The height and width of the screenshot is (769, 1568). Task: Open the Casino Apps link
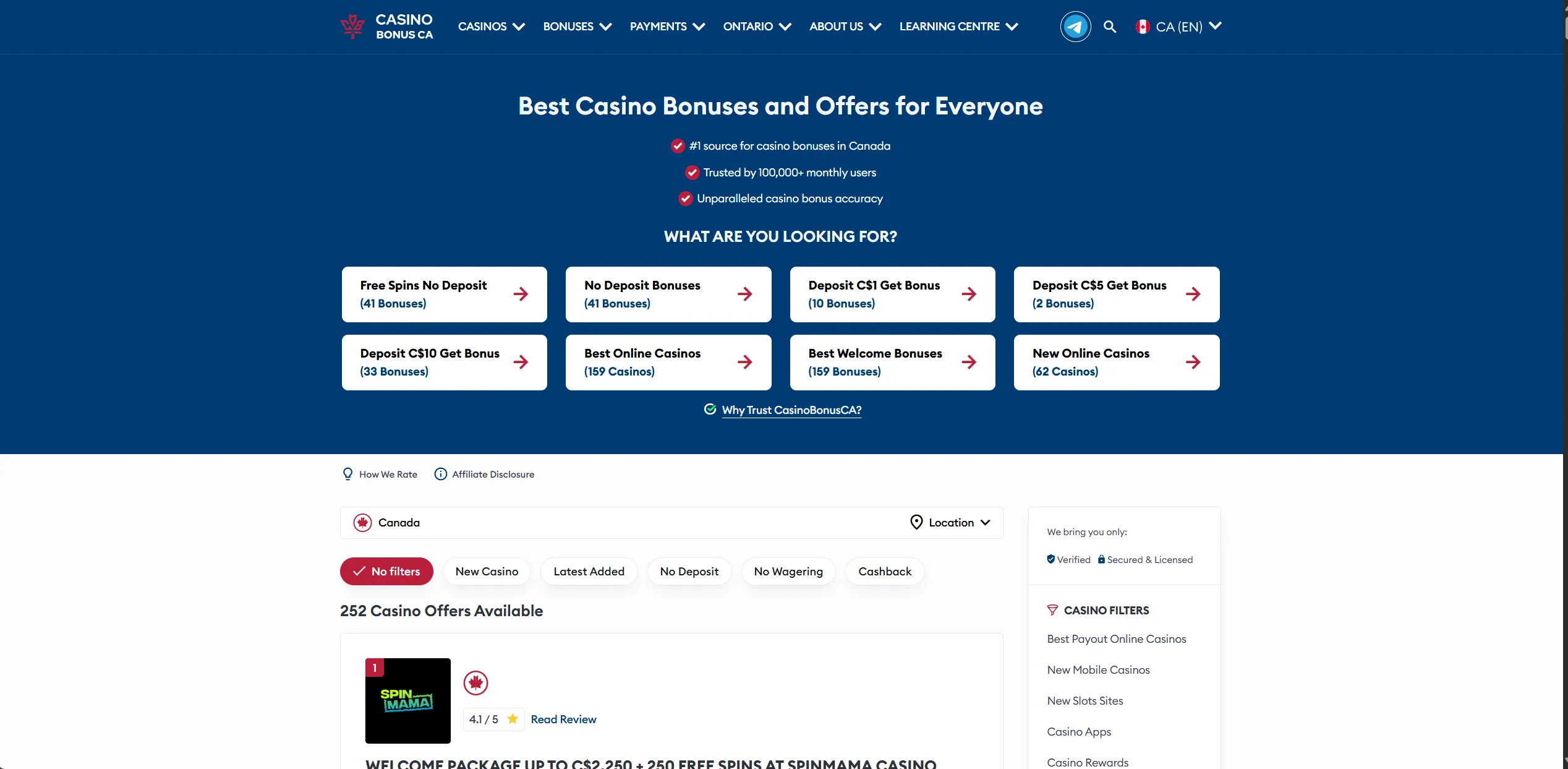pyautogui.click(x=1079, y=732)
